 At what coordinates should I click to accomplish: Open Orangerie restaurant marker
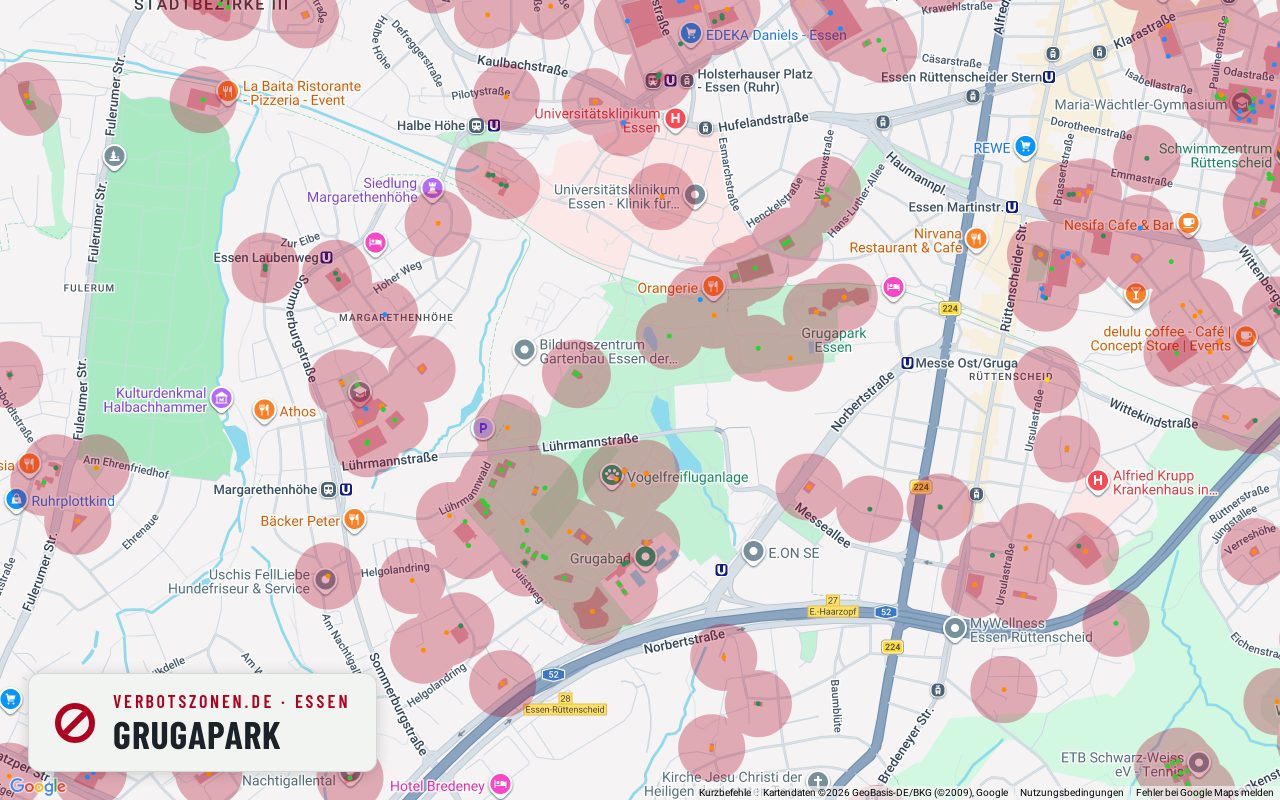(712, 288)
